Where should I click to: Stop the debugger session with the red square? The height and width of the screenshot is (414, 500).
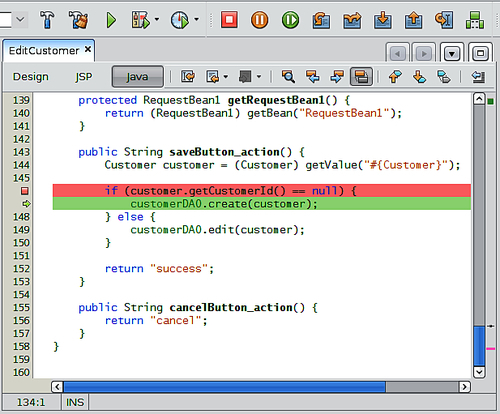(x=229, y=20)
